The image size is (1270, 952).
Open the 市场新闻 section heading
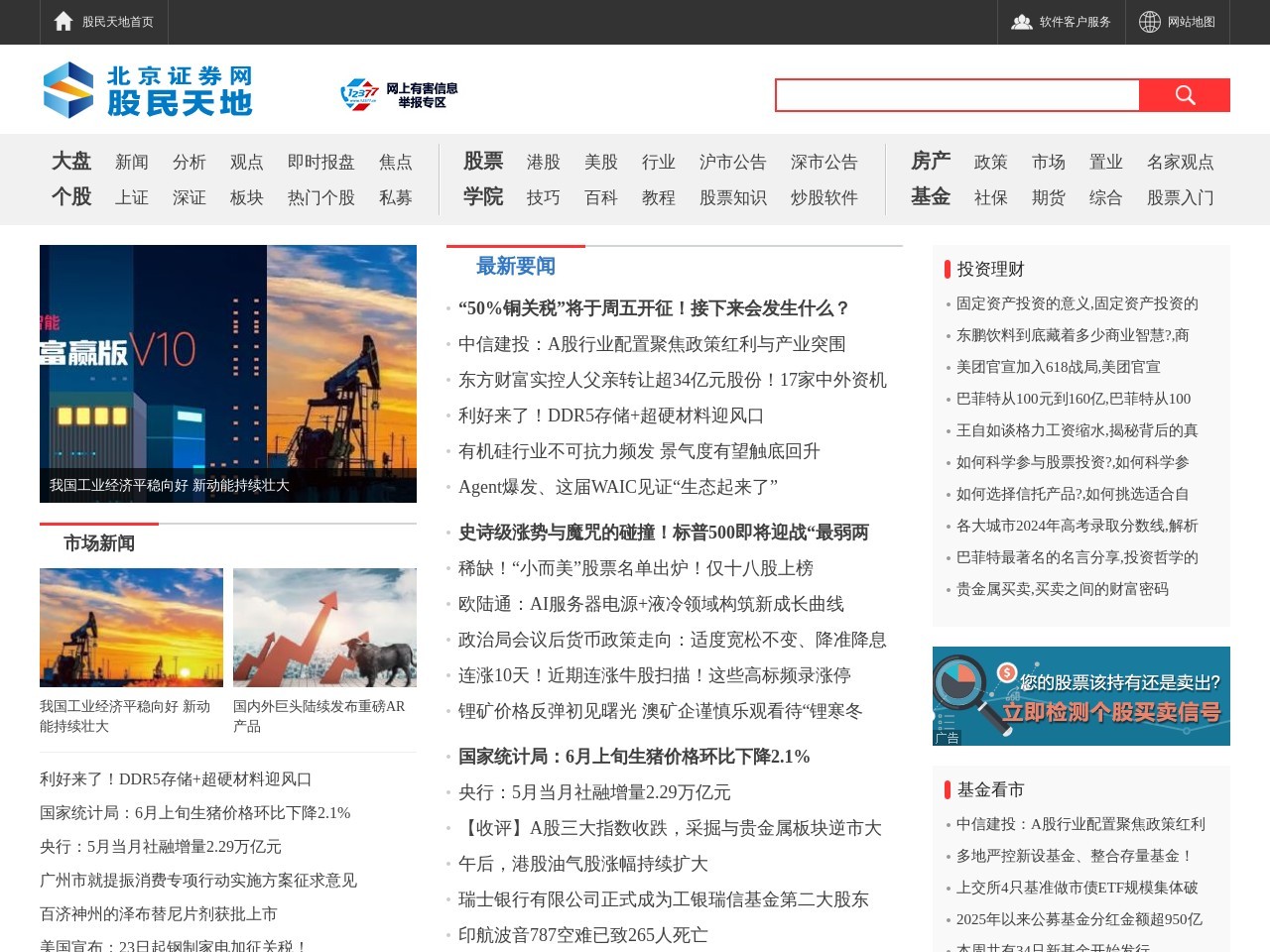[99, 543]
